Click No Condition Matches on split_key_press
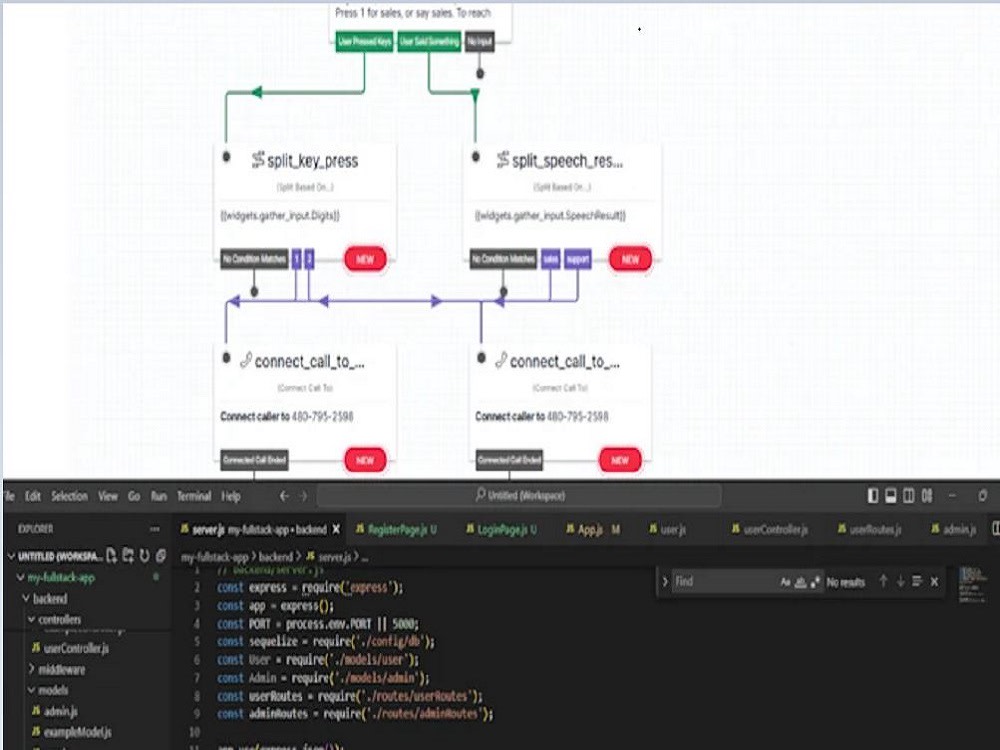This screenshot has width=1000, height=750. [254, 259]
